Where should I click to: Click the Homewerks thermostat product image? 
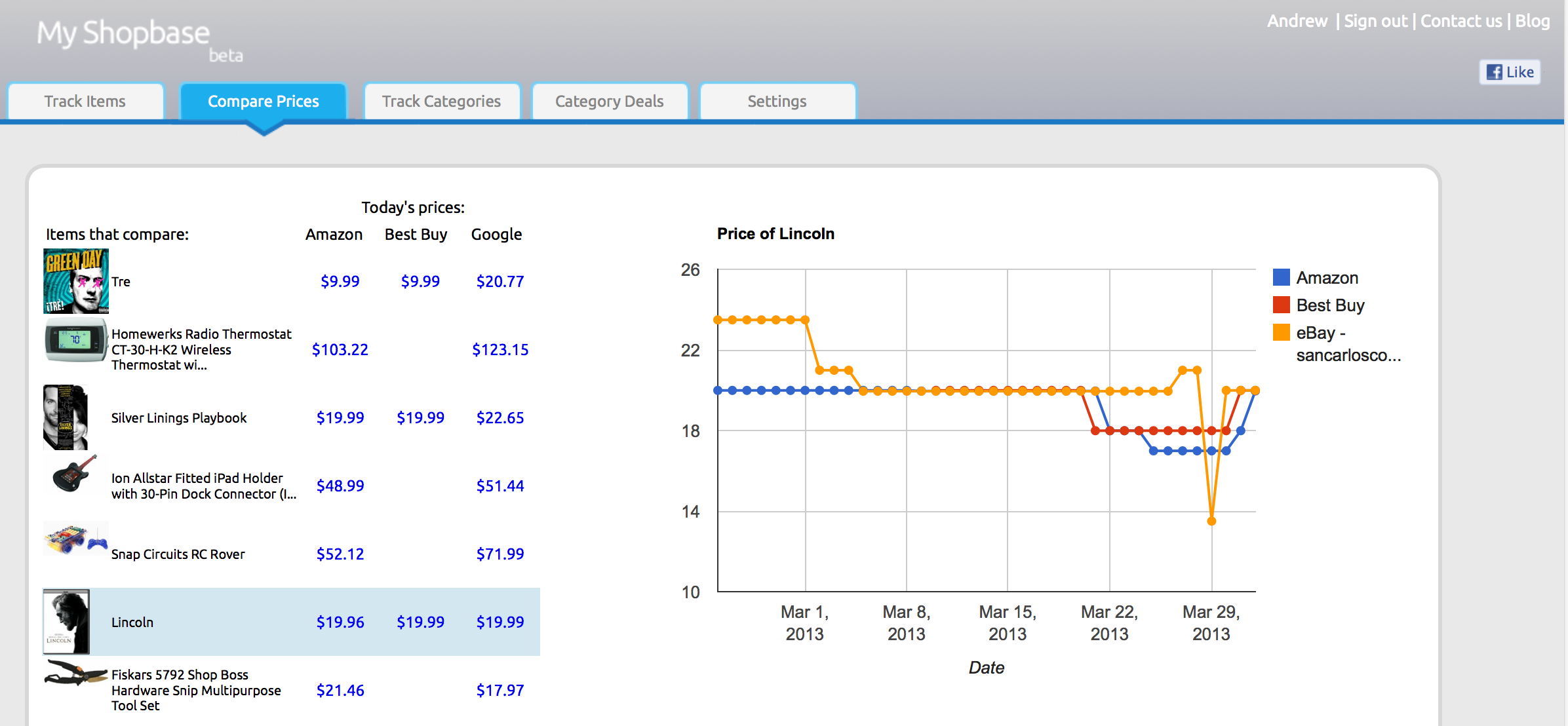(x=75, y=340)
